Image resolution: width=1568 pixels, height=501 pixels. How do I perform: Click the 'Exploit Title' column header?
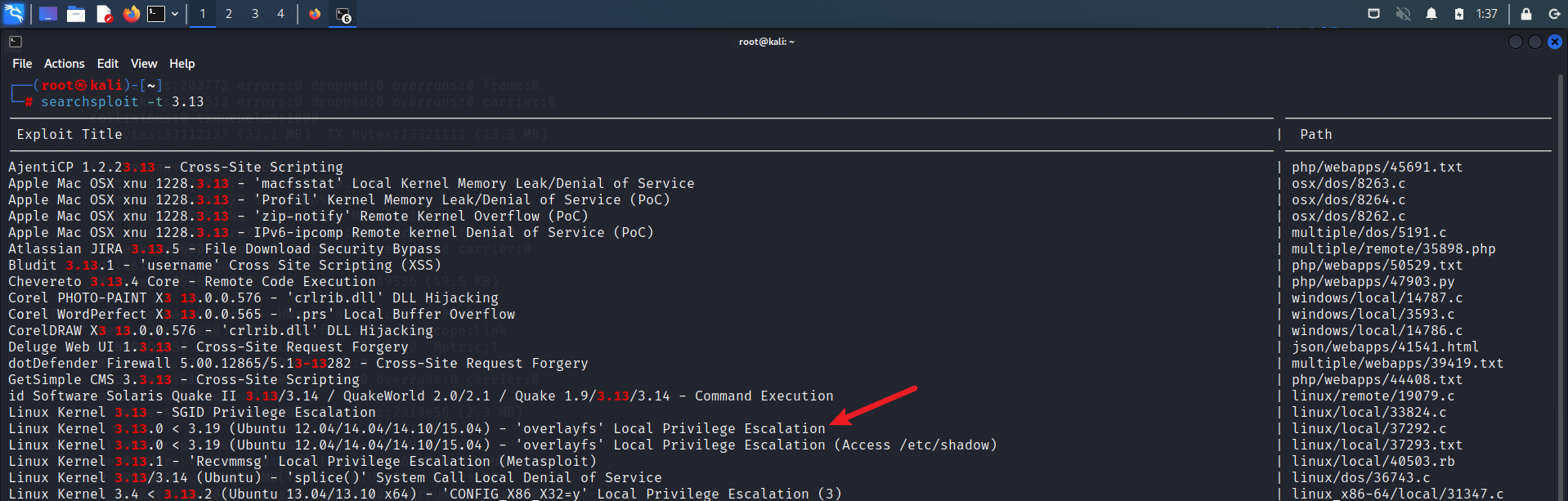[69, 135]
